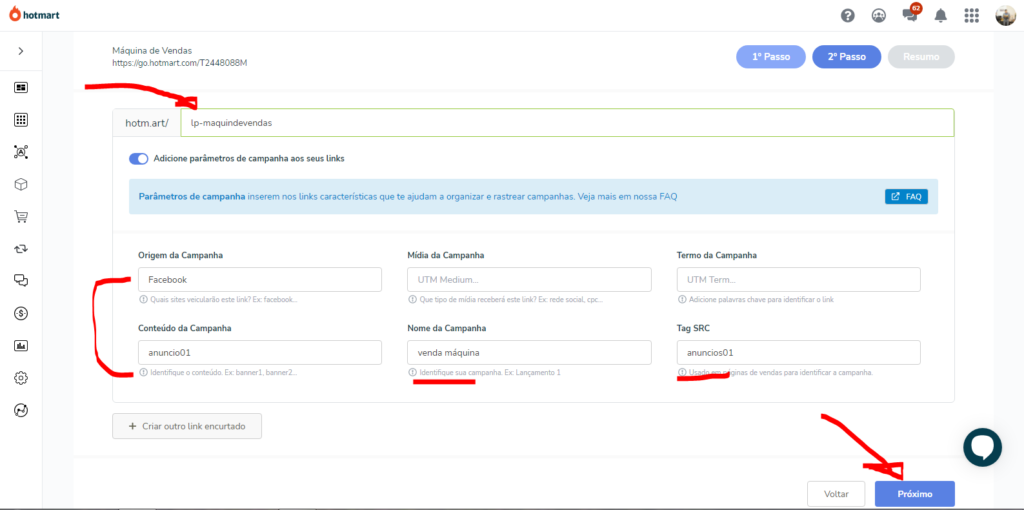Click Criar outro link encurtado
1024x510 pixels.
pos(187,426)
